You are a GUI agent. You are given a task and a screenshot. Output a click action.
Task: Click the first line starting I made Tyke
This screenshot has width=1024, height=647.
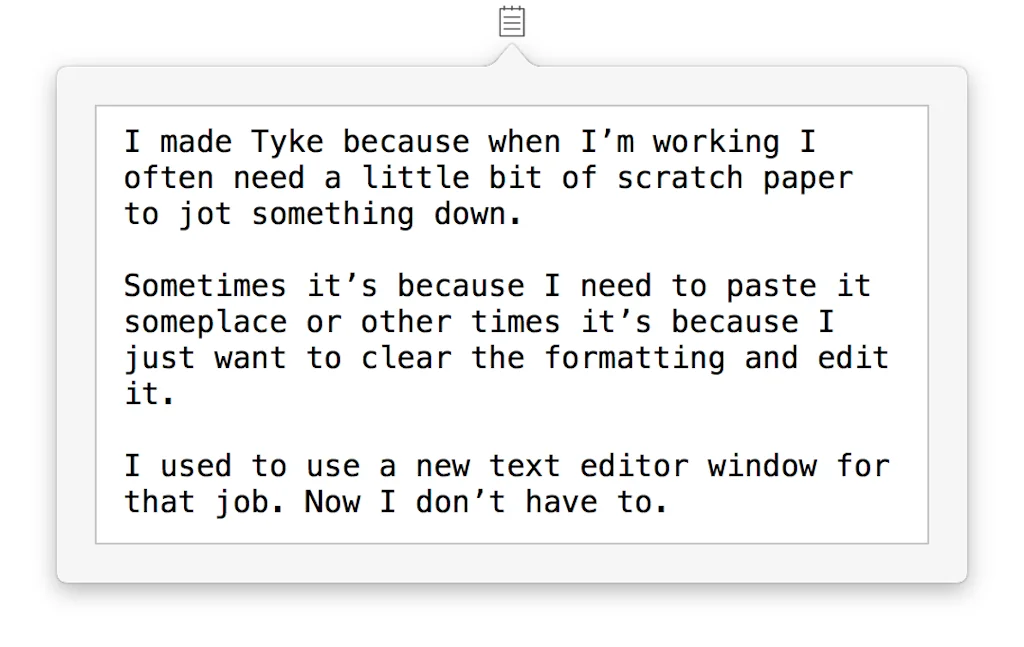pyautogui.click(x=400, y=141)
